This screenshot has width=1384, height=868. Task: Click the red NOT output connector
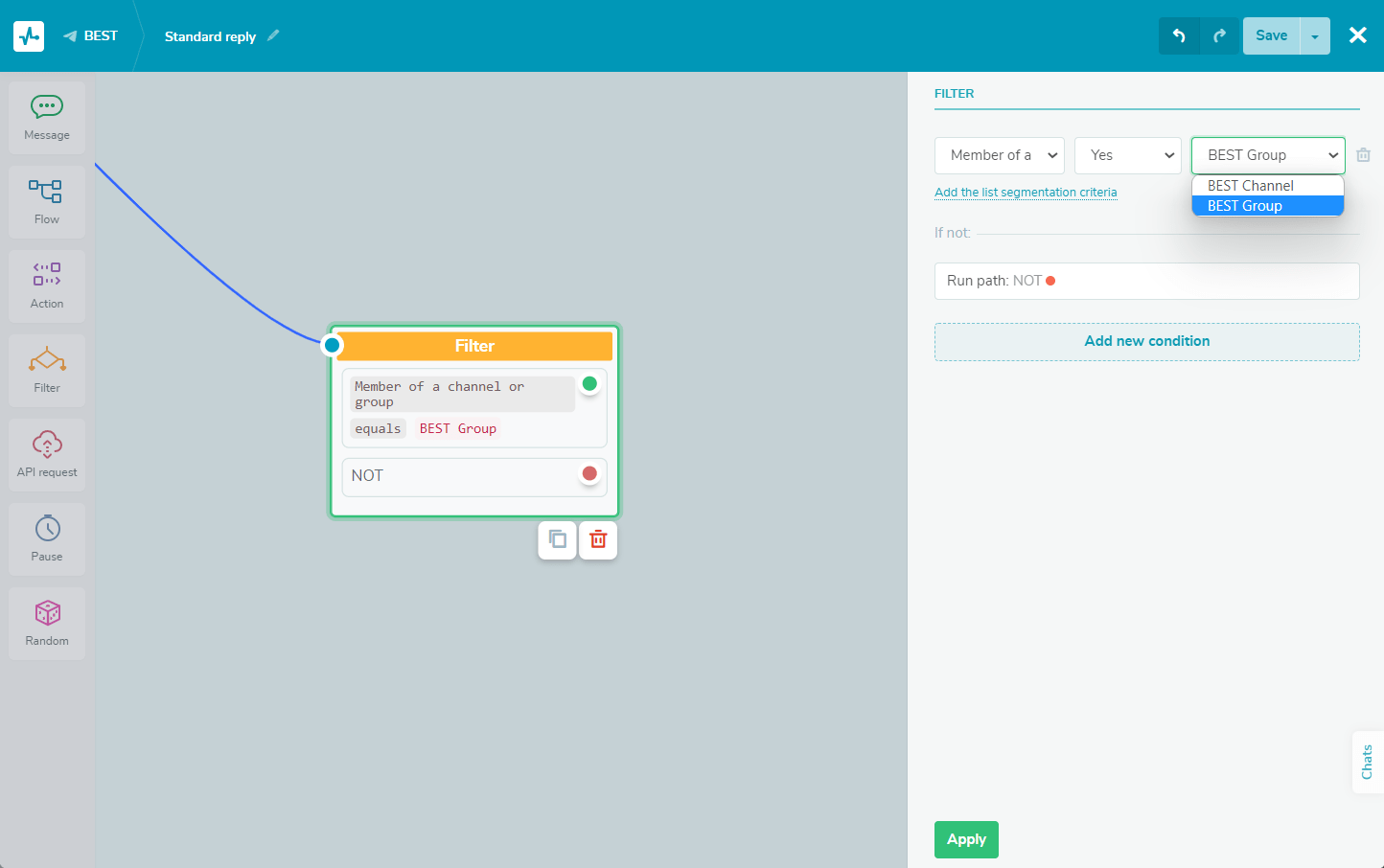[x=589, y=473]
